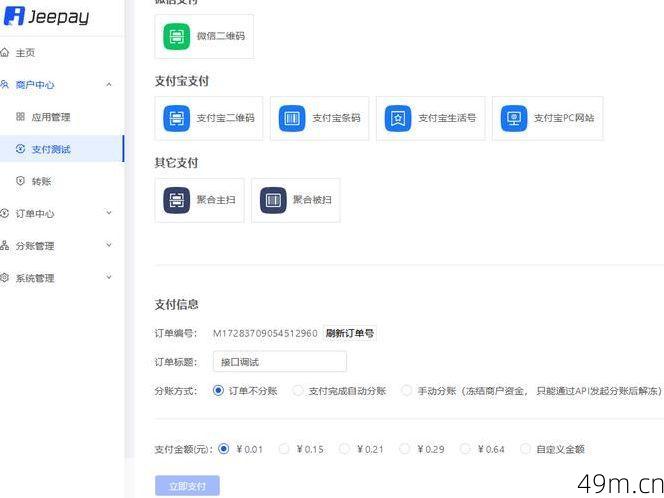The image size is (664, 498).
Task: Select the ¥0.64 amount radio
Action: [x=465, y=449]
